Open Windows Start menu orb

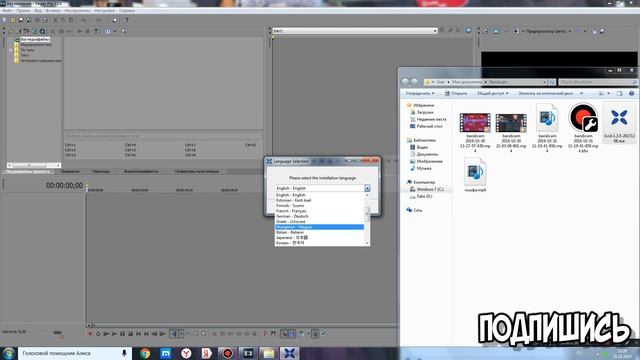9,353
